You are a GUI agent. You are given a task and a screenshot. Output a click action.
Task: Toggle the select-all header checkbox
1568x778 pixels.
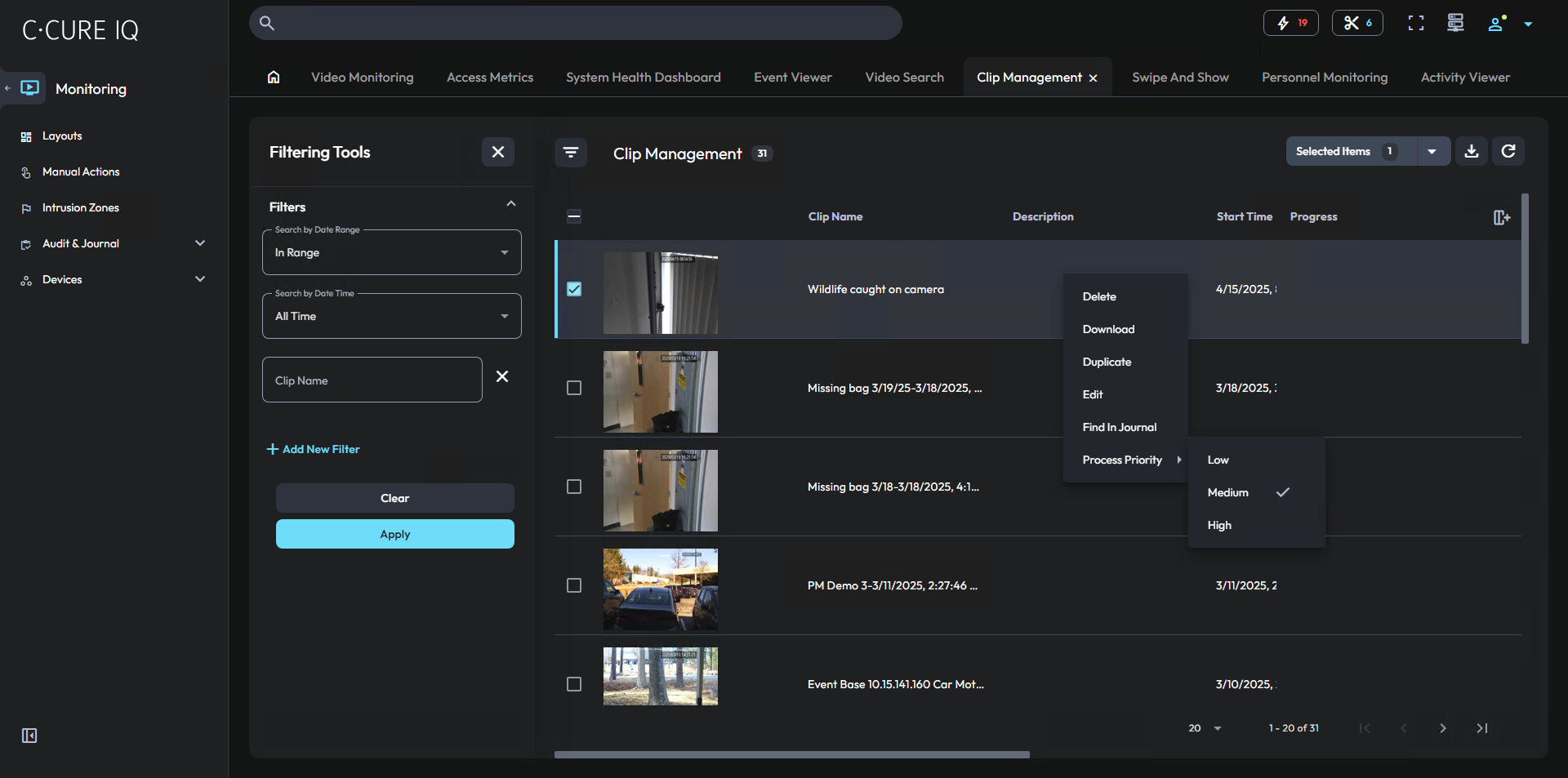(574, 217)
